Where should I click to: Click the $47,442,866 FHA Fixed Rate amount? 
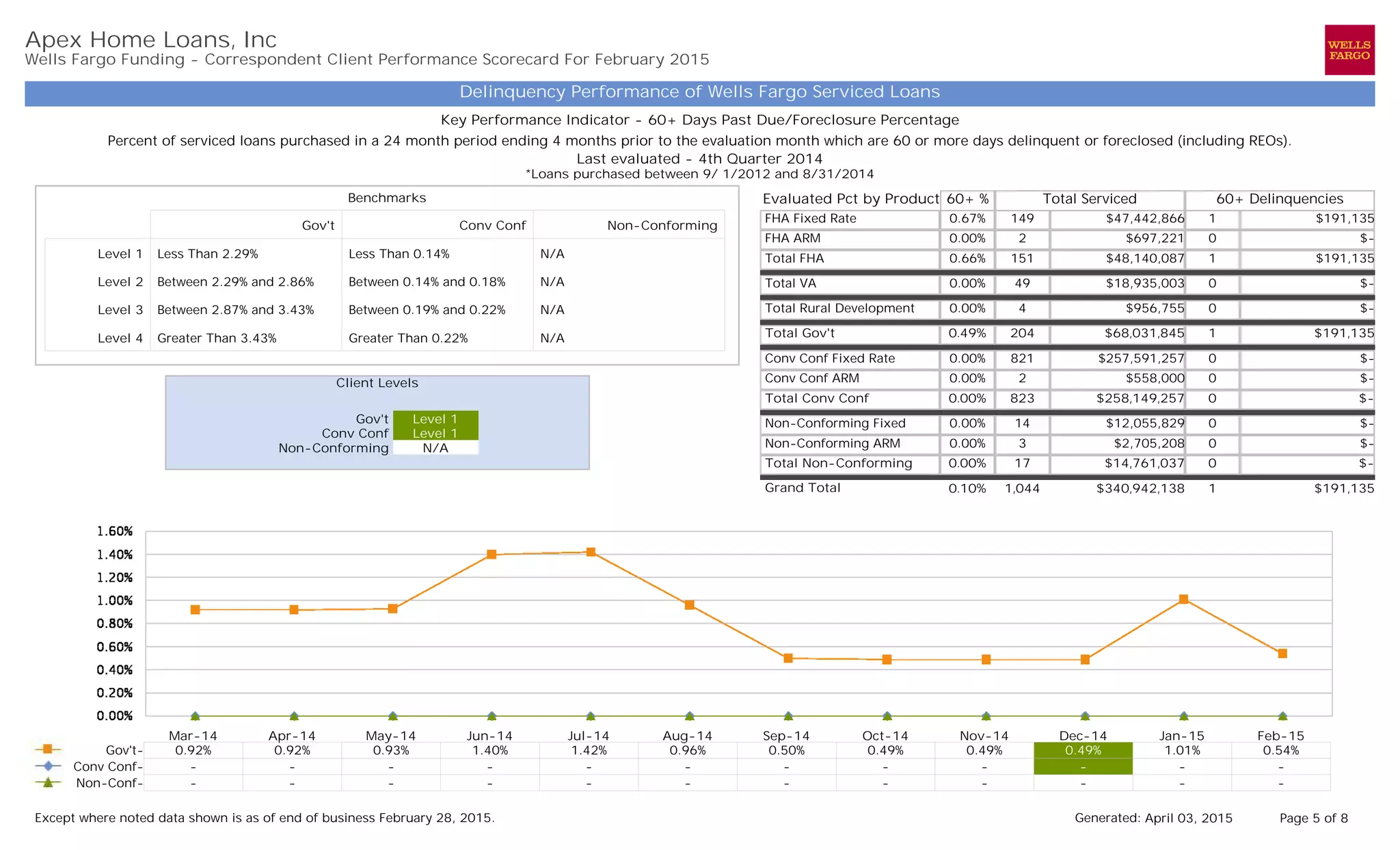click(x=1145, y=219)
